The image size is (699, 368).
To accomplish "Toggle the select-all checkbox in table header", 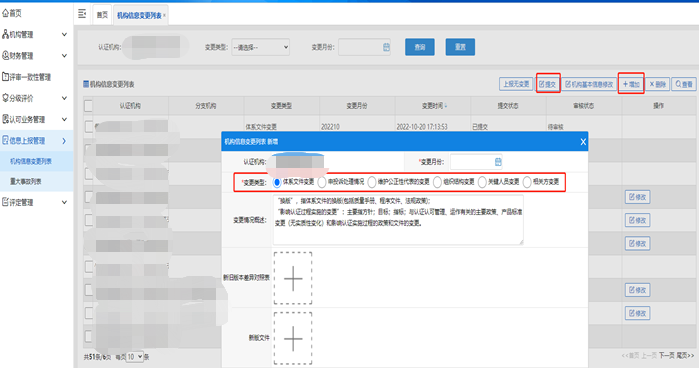I will [88, 106].
